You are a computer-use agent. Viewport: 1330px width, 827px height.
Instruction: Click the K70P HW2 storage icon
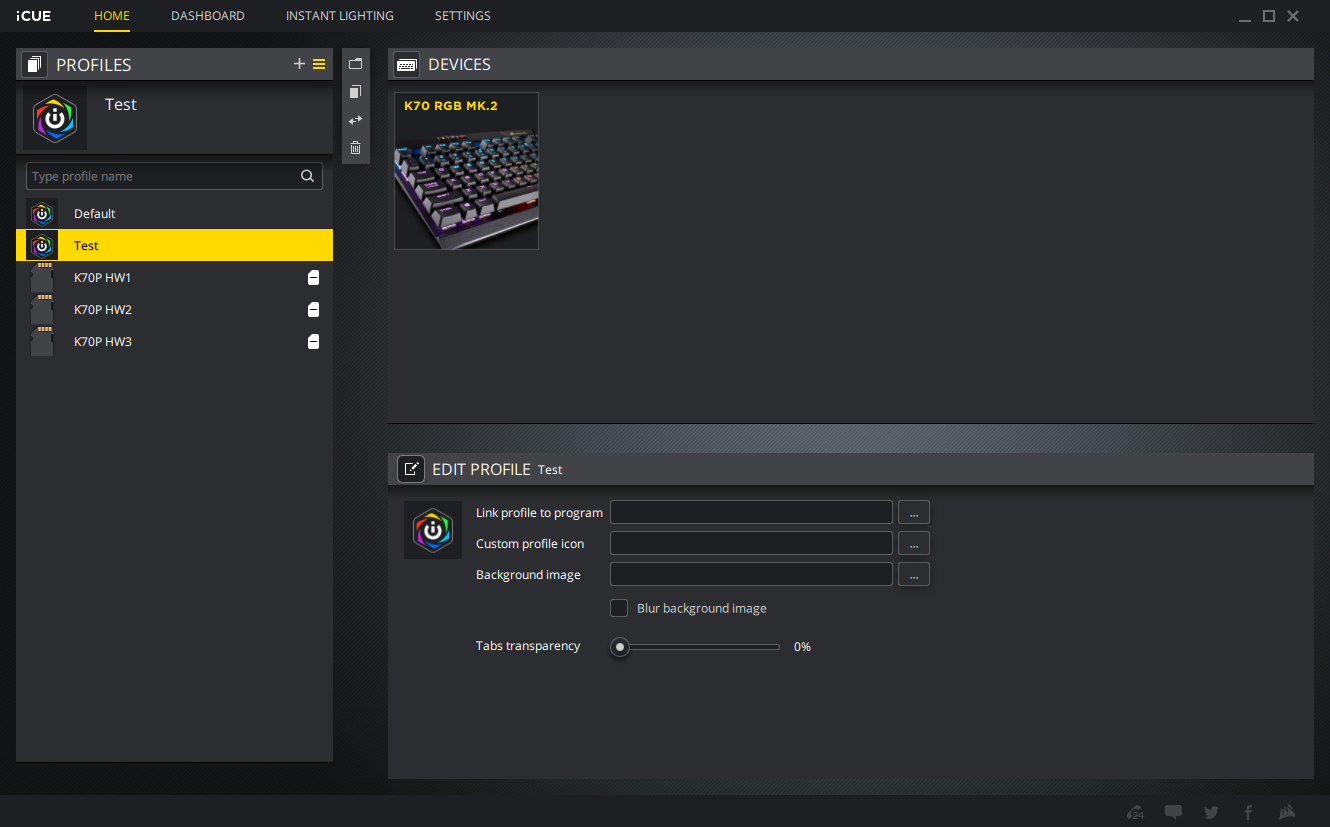pos(42,309)
